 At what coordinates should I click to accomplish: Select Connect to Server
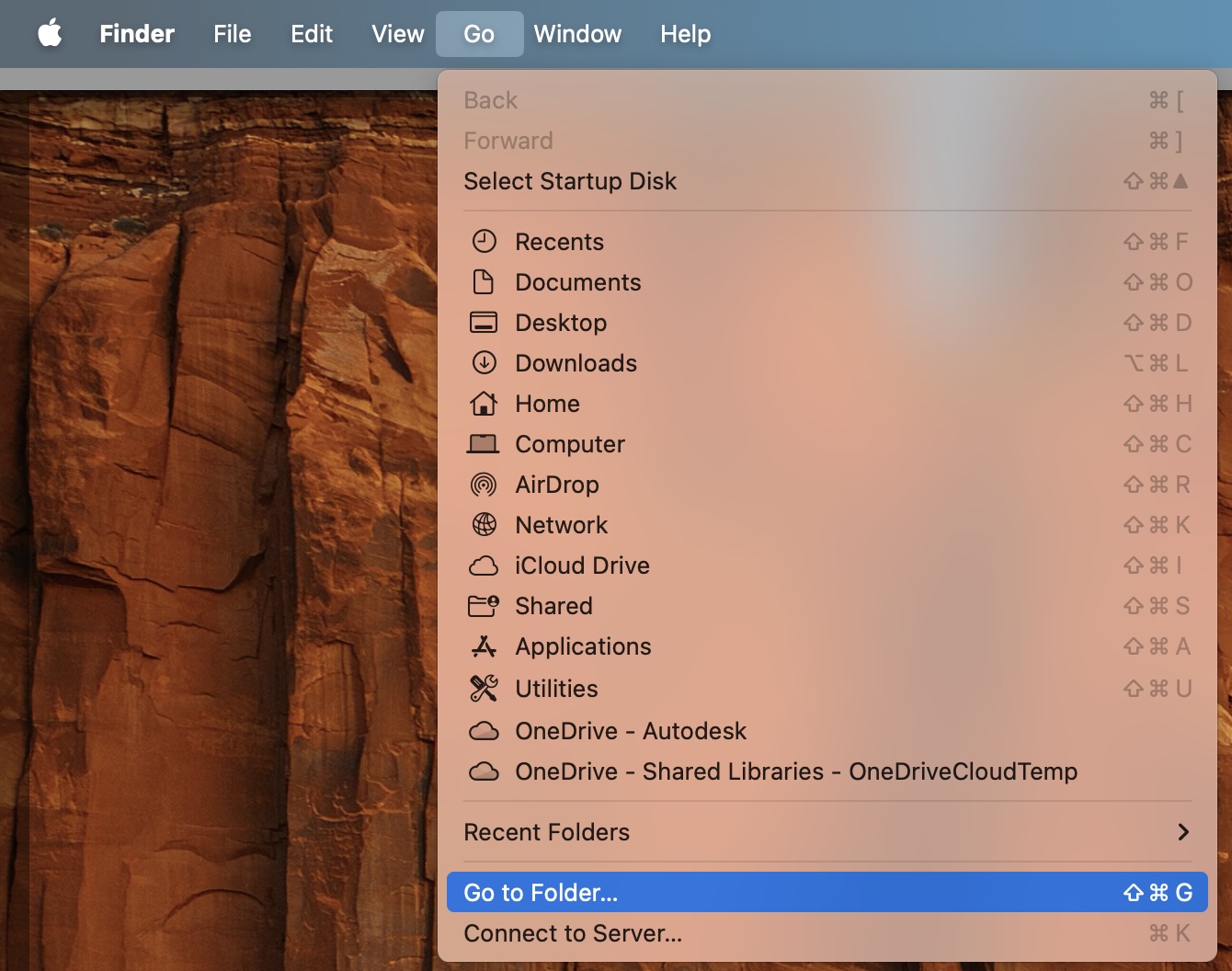[574, 933]
